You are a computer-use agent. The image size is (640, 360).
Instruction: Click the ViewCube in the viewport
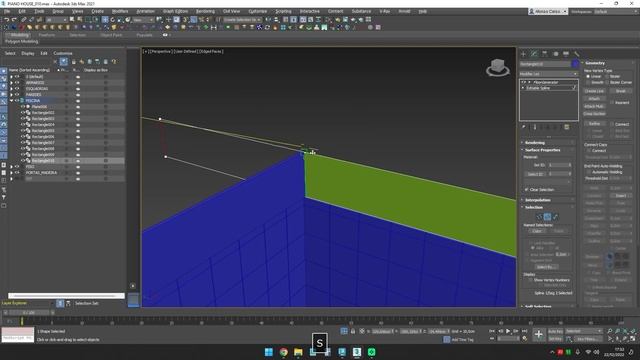pos(498,67)
